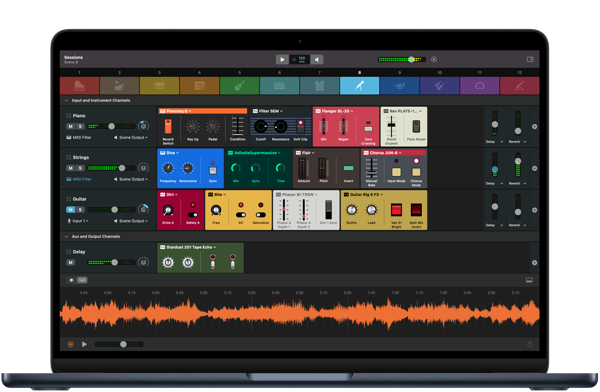The width and height of the screenshot is (600, 392).
Task: Toggle the Plate Model switch on Rev PLATE
Action: click(x=416, y=126)
